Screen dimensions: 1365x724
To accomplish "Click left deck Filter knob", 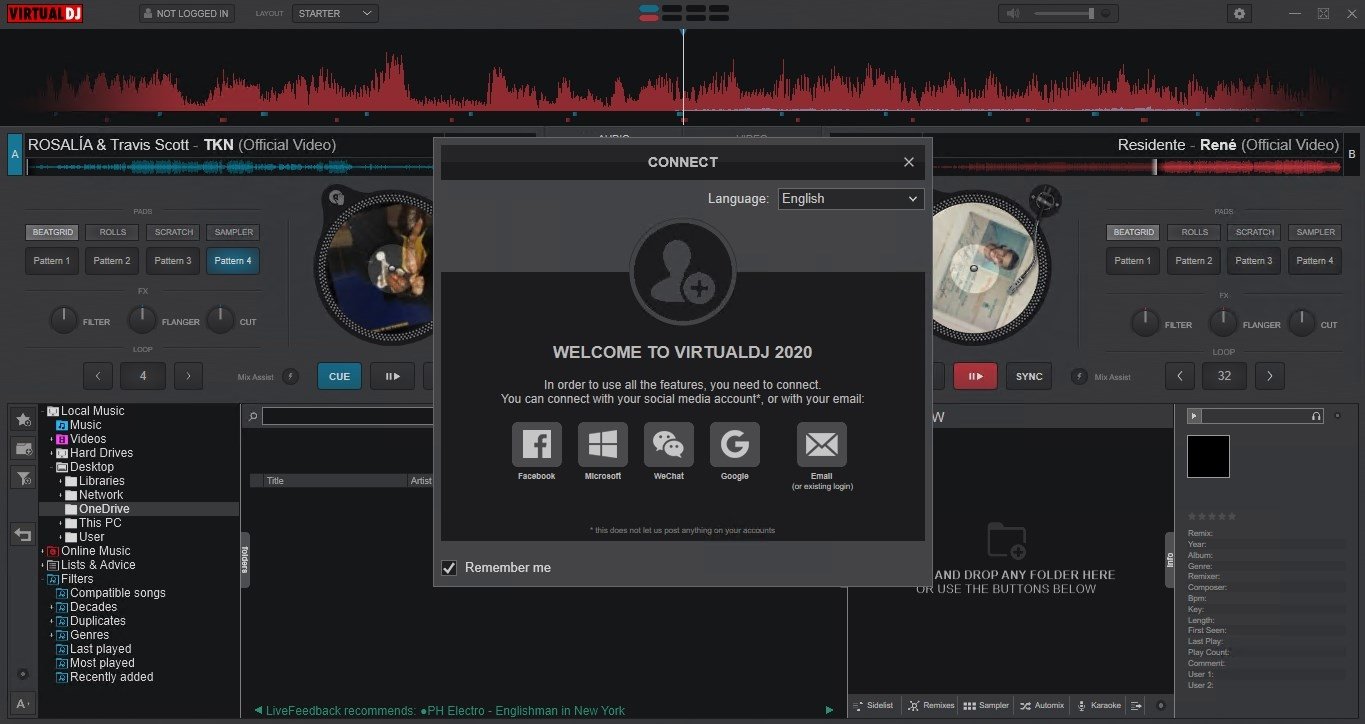I will (64, 321).
